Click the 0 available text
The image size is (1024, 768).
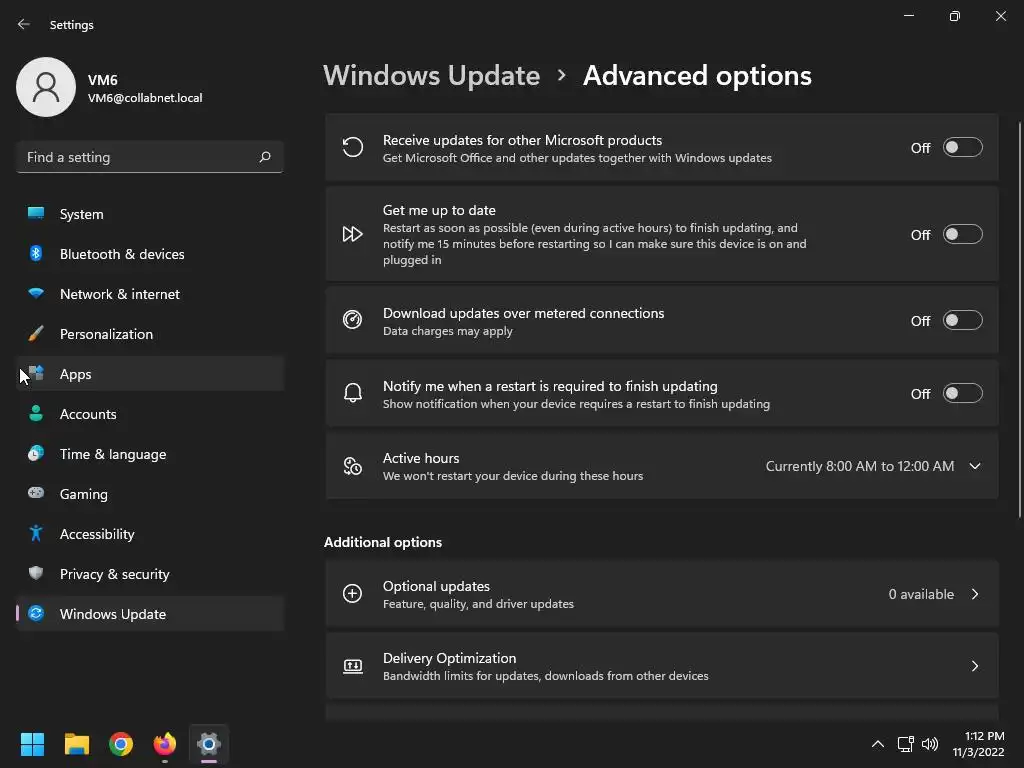[x=921, y=594]
